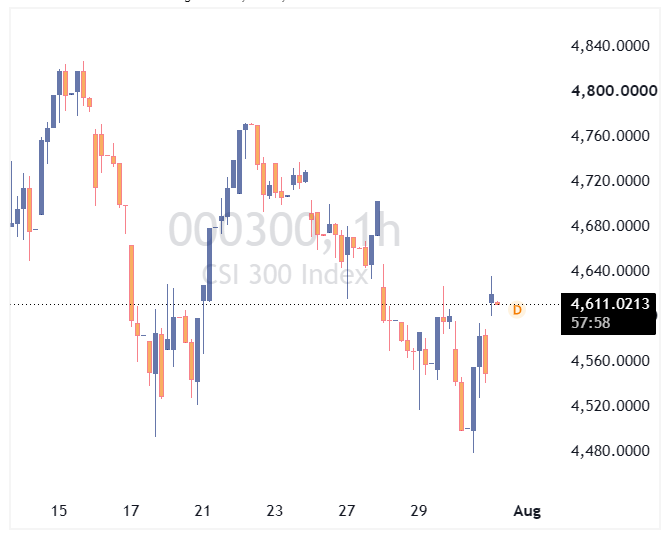This screenshot has width=670, height=546.
Task: Click the 4,560.0000 price axis label
Action: pos(610,361)
